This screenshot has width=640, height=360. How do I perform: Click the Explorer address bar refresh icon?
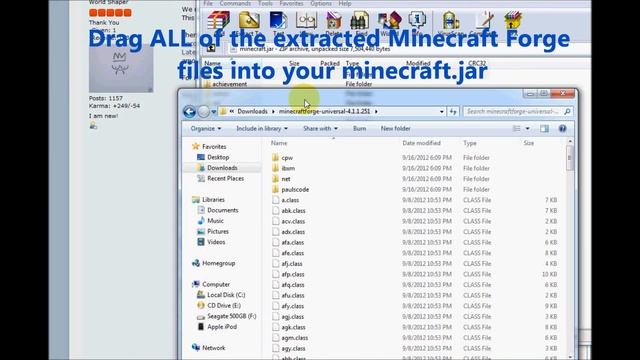pyautogui.click(x=453, y=111)
